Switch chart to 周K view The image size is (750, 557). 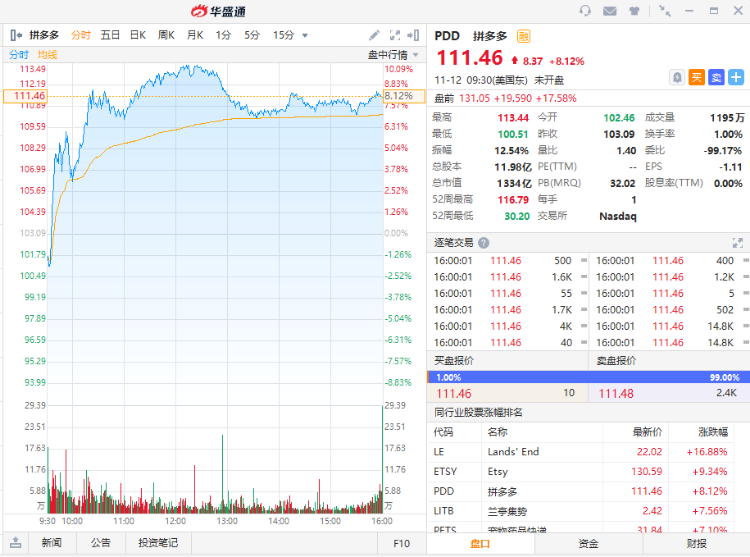point(166,35)
